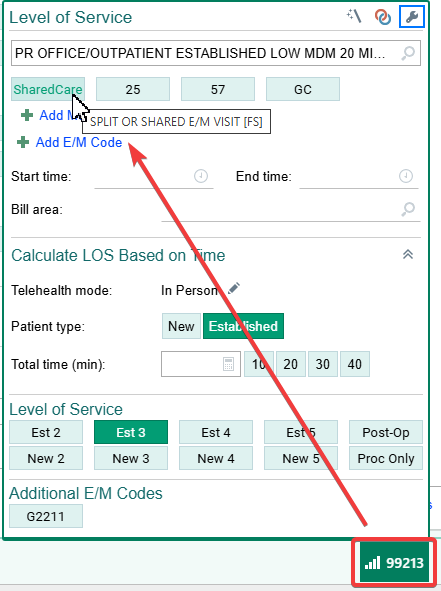The width and height of the screenshot is (441, 591).
Task: Select Est 3 level of service
Action: [131, 432]
